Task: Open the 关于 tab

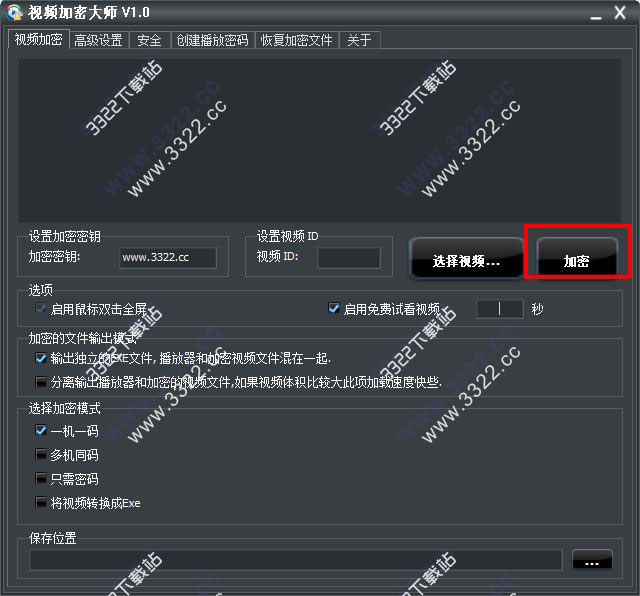Action: click(359, 40)
